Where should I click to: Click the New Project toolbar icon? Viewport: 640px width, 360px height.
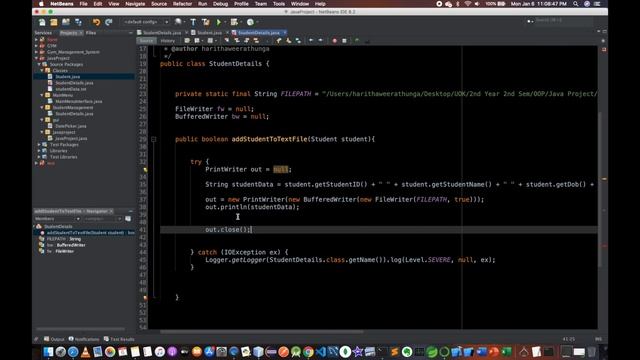54,22
